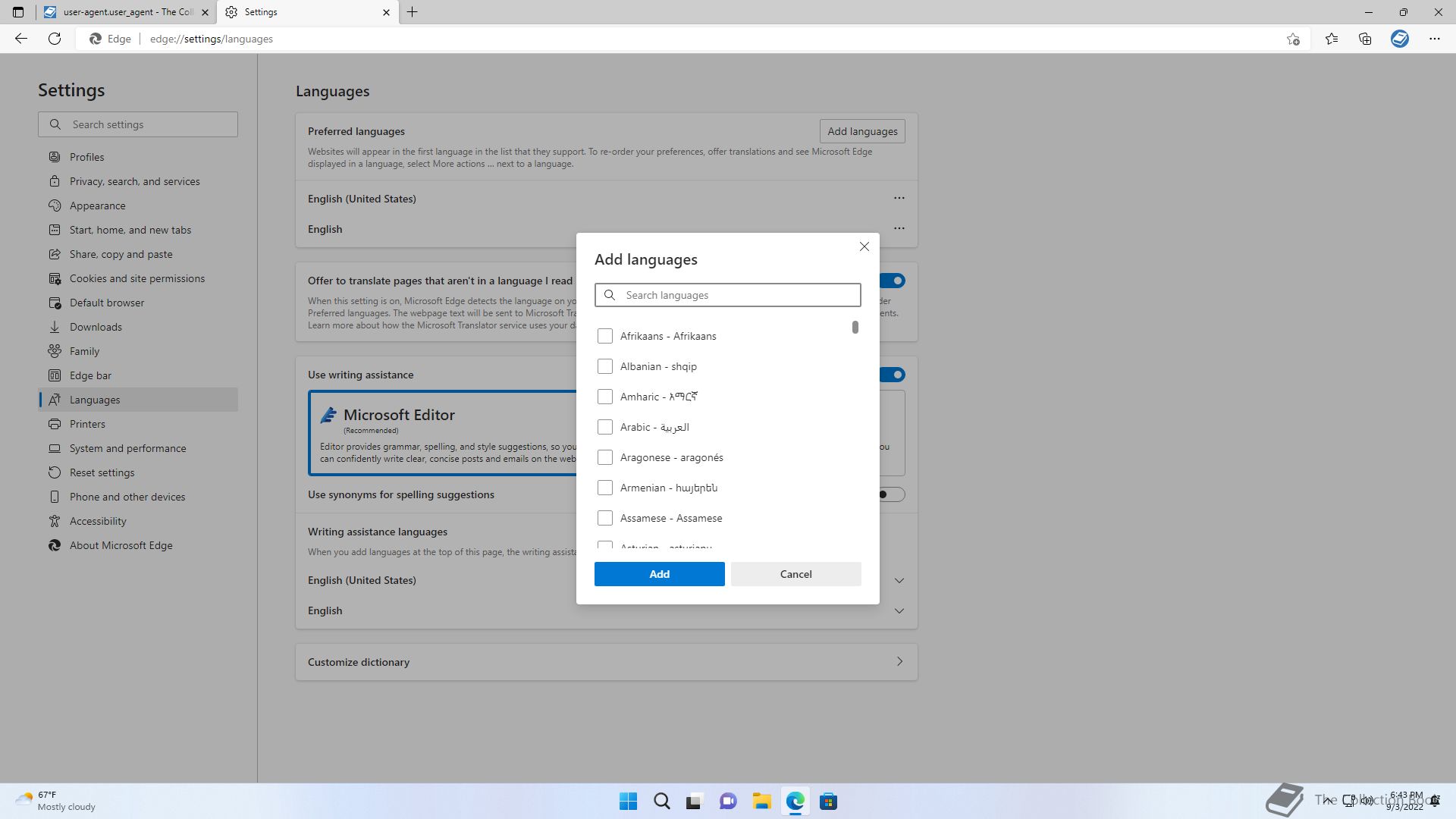Open the Reset settings section

pos(138,472)
